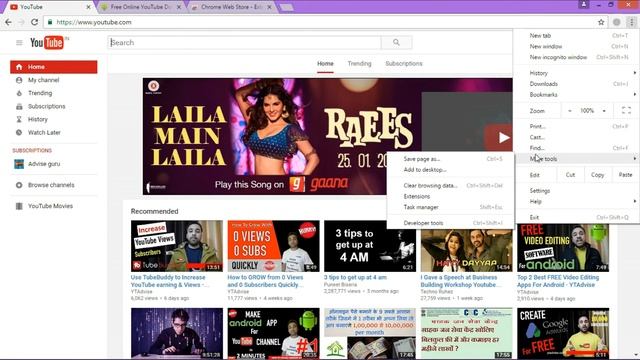Open a new tab with the tab strip button
The height and width of the screenshot is (360, 640).
coord(286,7)
